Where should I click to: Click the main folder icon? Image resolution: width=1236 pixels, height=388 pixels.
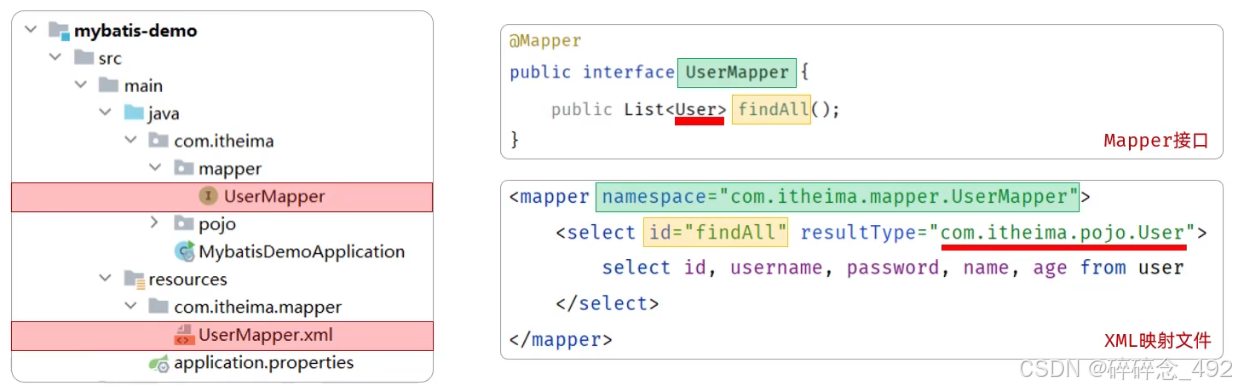(x=110, y=86)
